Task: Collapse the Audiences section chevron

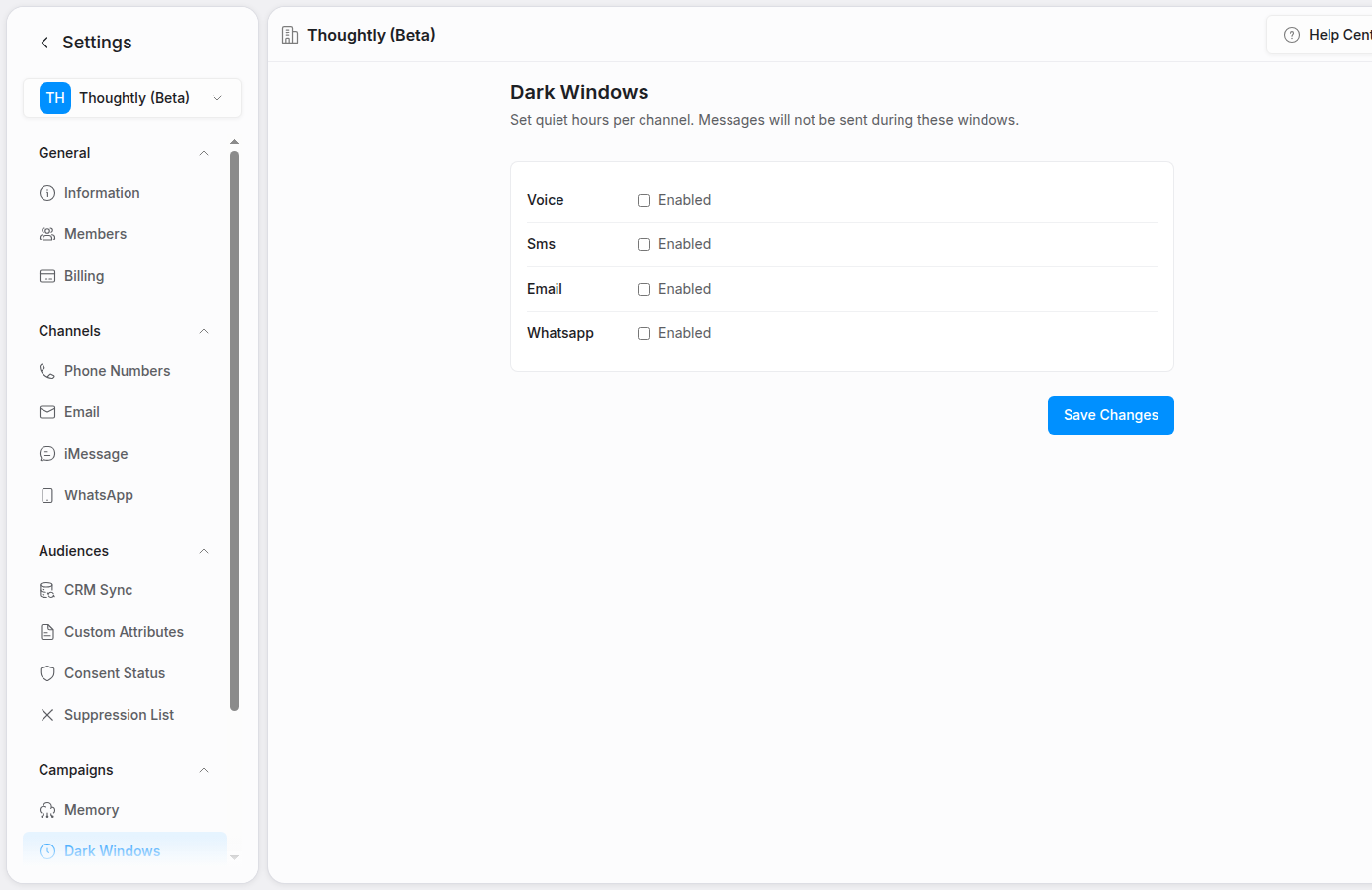Action: pyautogui.click(x=204, y=551)
